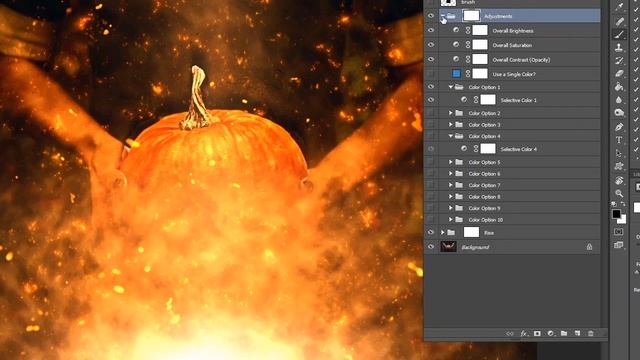Create a new layer

(578, 333)
